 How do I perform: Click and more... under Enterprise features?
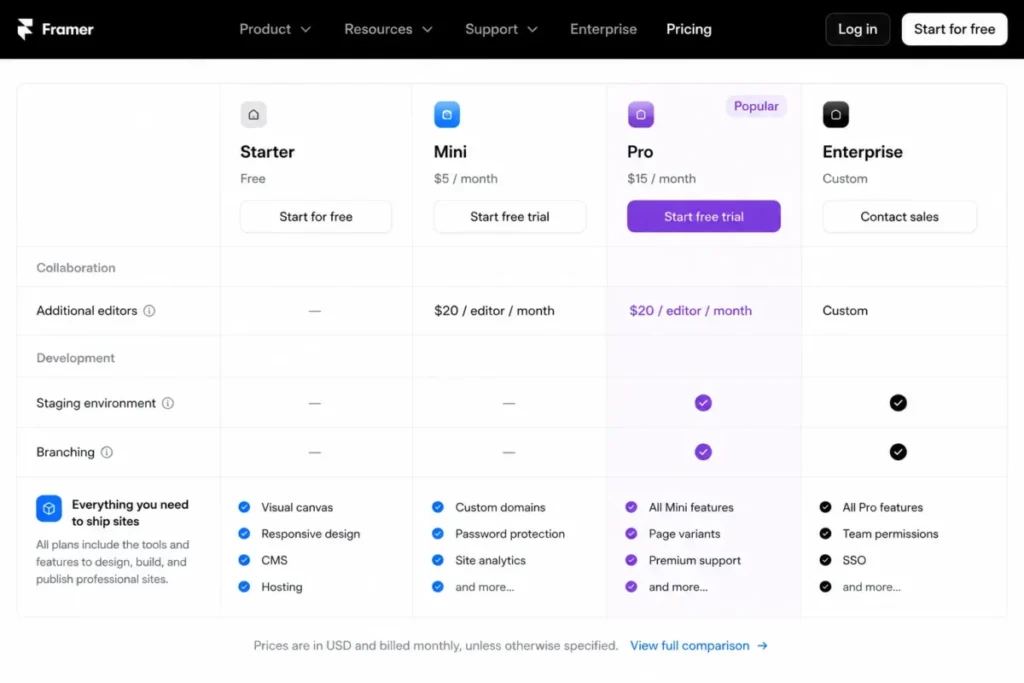(871, 587)
